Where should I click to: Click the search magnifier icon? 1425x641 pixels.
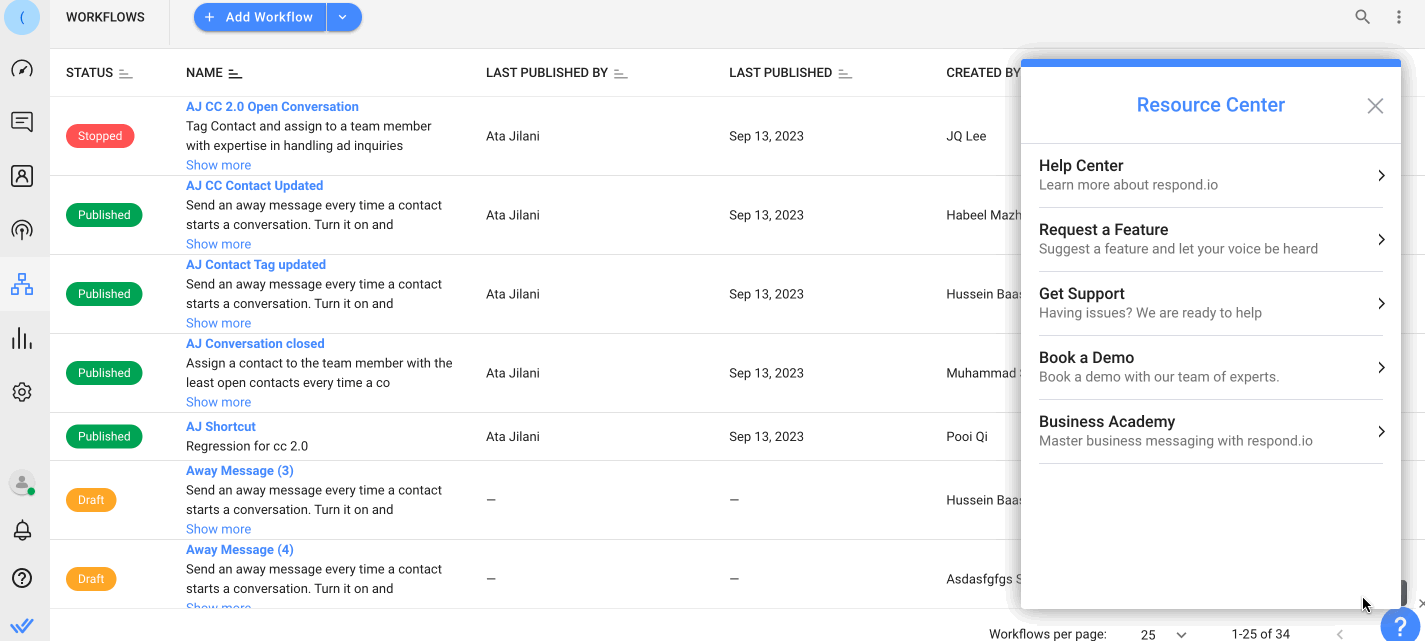tap(1362, 17)
